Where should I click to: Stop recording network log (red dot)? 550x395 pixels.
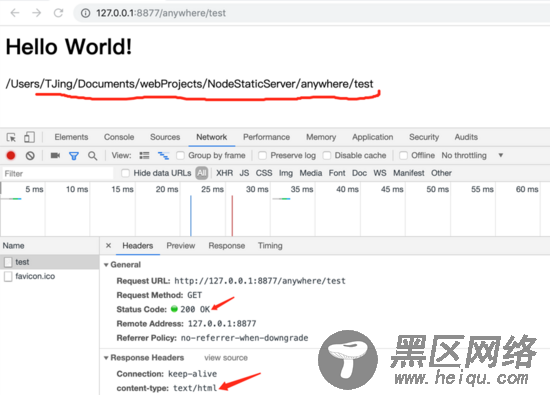click(x=11, y=155)
